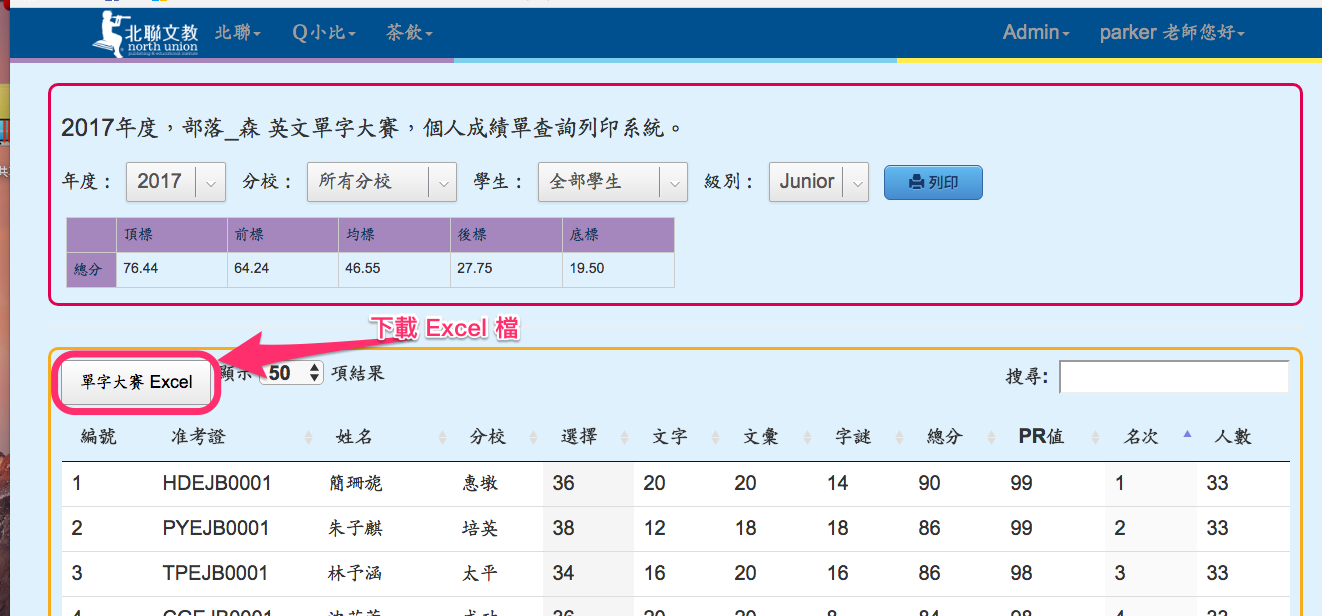Click the North Union logo
Screen dimensions: 1322x616
pyautogui.click(x=146, y=34)
